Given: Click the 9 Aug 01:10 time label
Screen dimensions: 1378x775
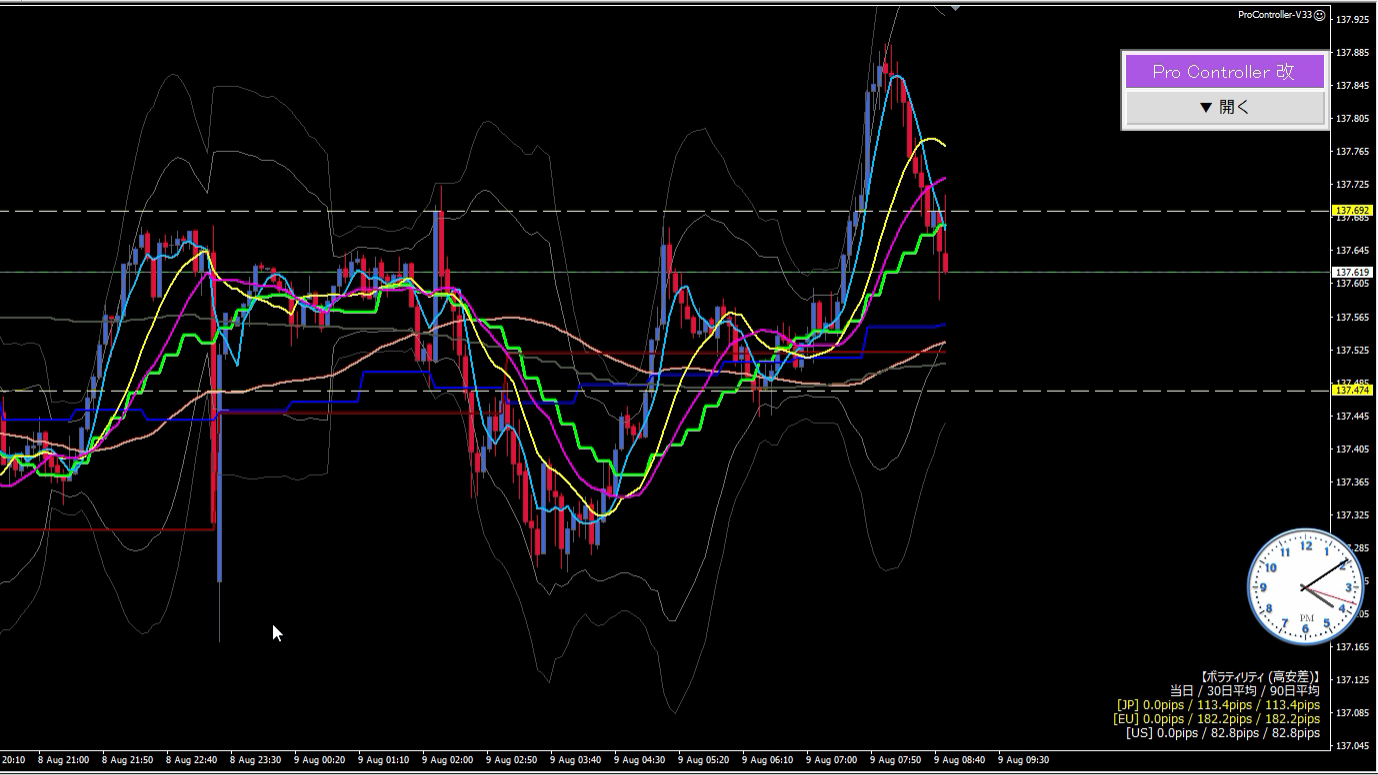Looking at the screenshot, I should point(383,760).
